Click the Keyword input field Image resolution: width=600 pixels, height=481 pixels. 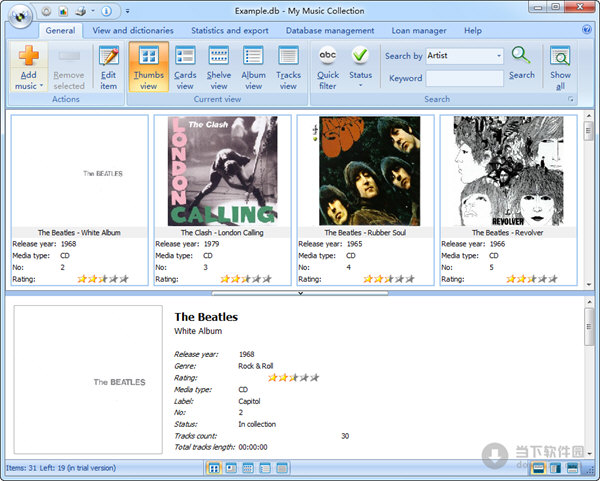click(x=465, y=78)
